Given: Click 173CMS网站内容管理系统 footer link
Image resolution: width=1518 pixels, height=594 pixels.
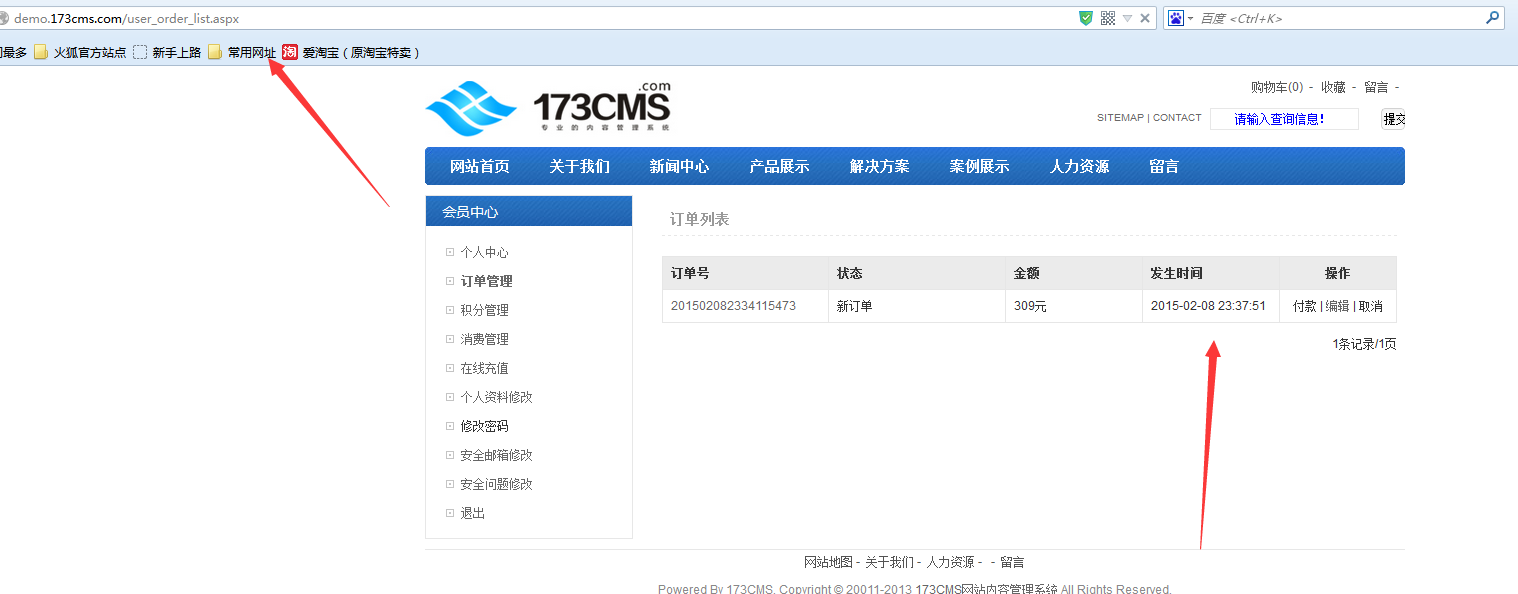Looking at the screenshot, I should (986, 588).
